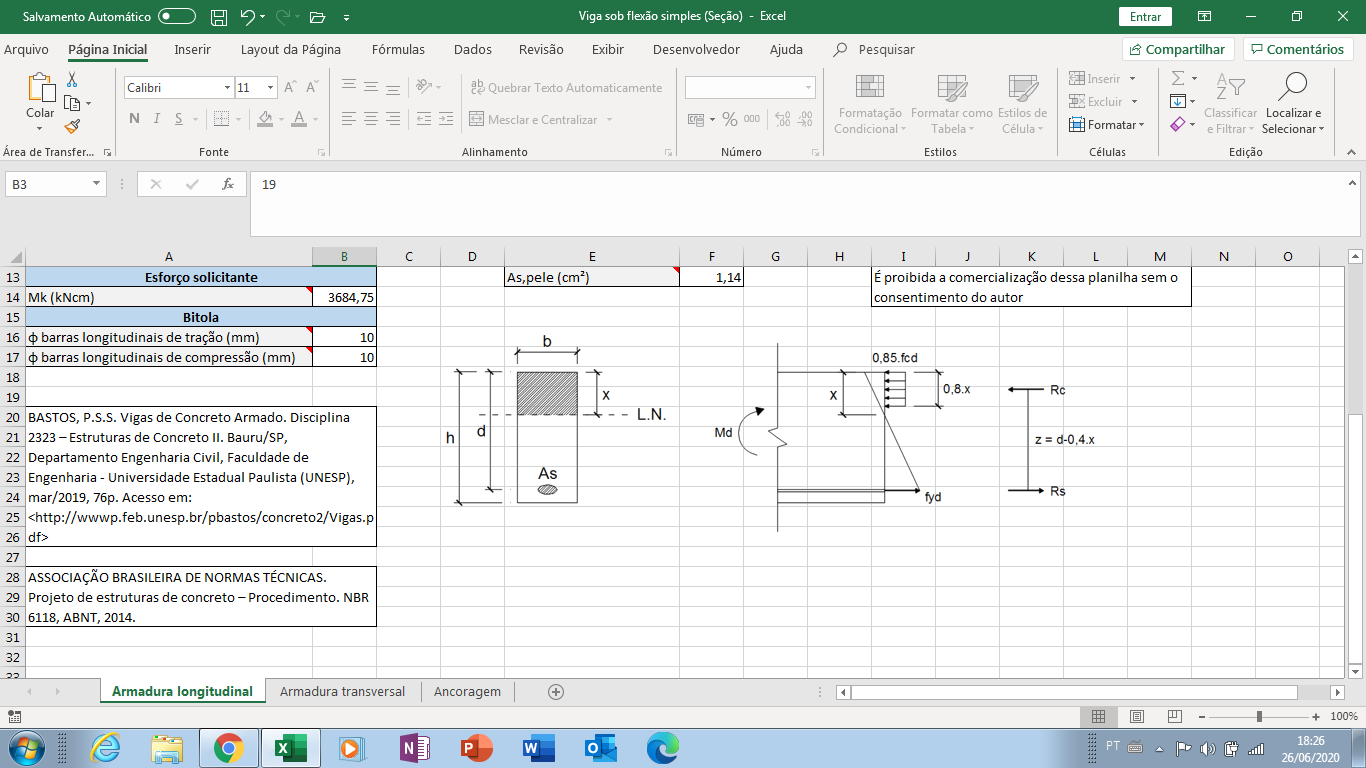Click the add new sheet plus icon
1366x768 pixels.
556,692
